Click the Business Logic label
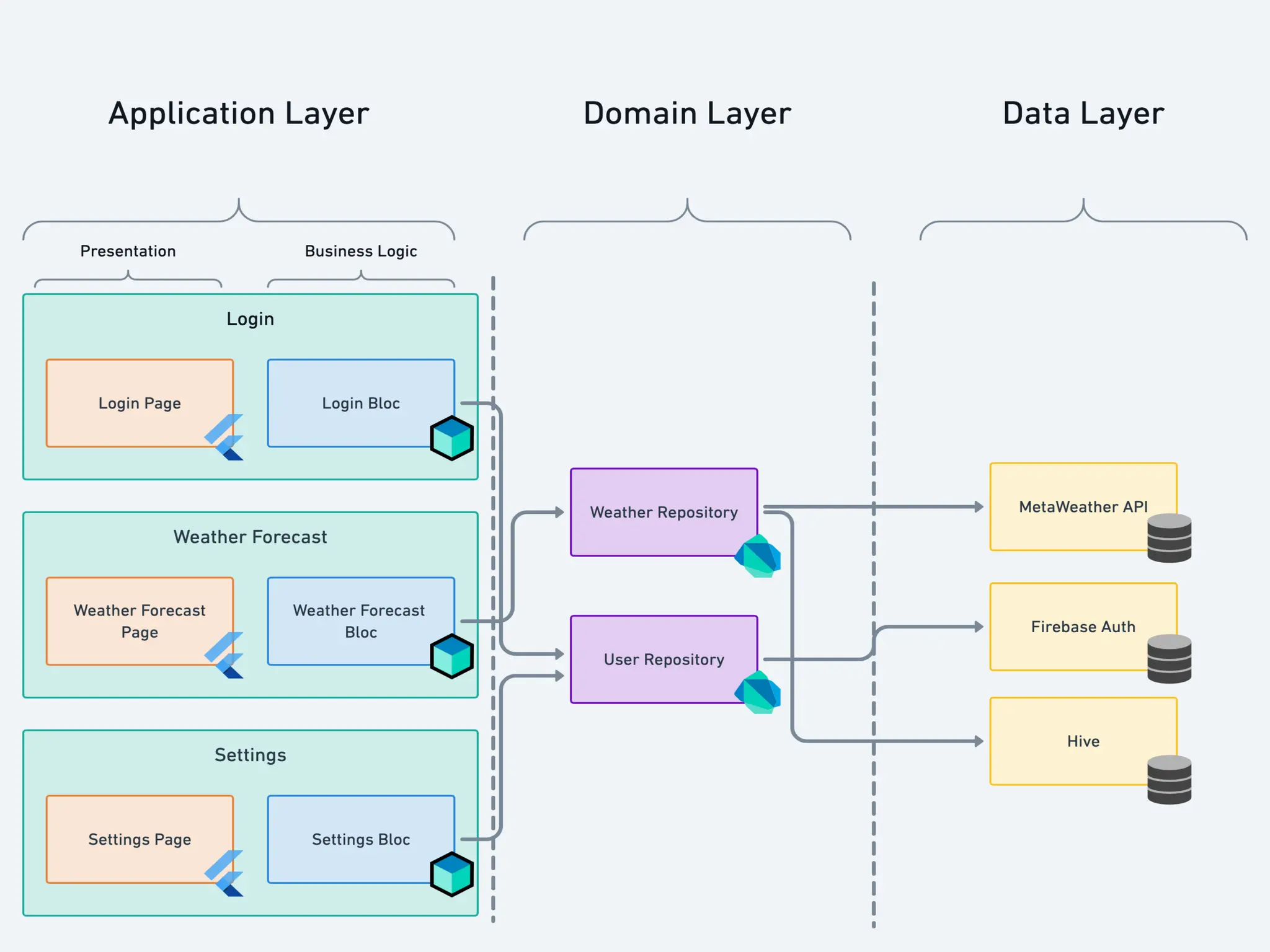The height and width of the screenshot is (952, 1270). [x=360, y=251]
